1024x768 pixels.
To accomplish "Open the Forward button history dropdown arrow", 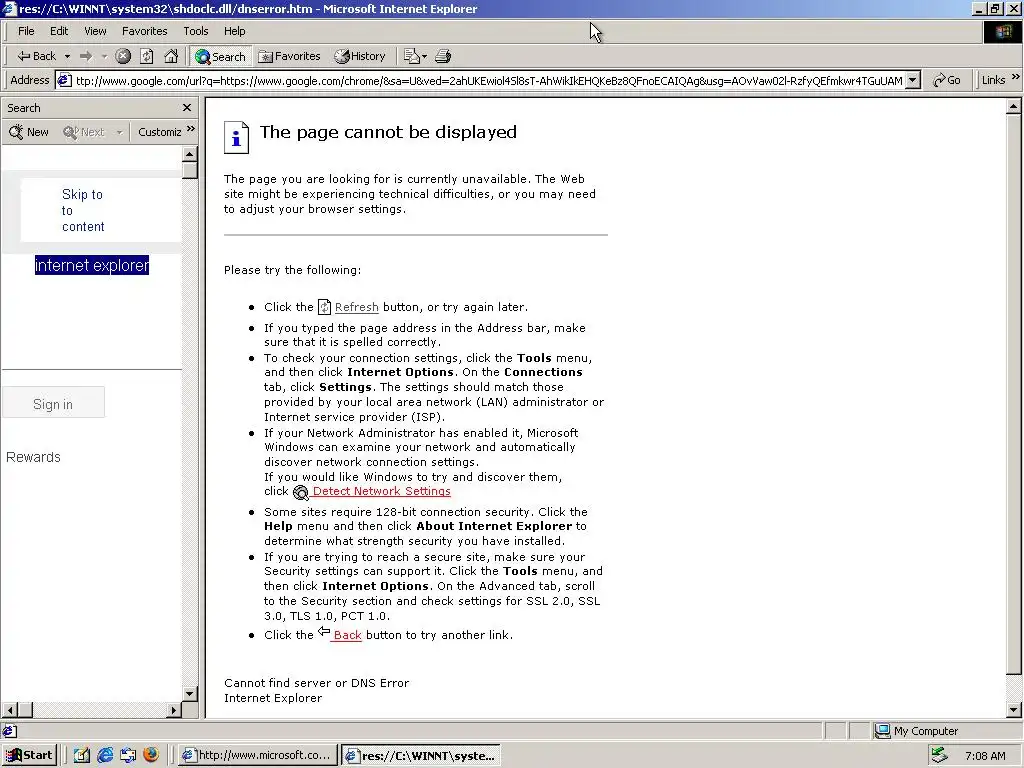I will (104, 57).
